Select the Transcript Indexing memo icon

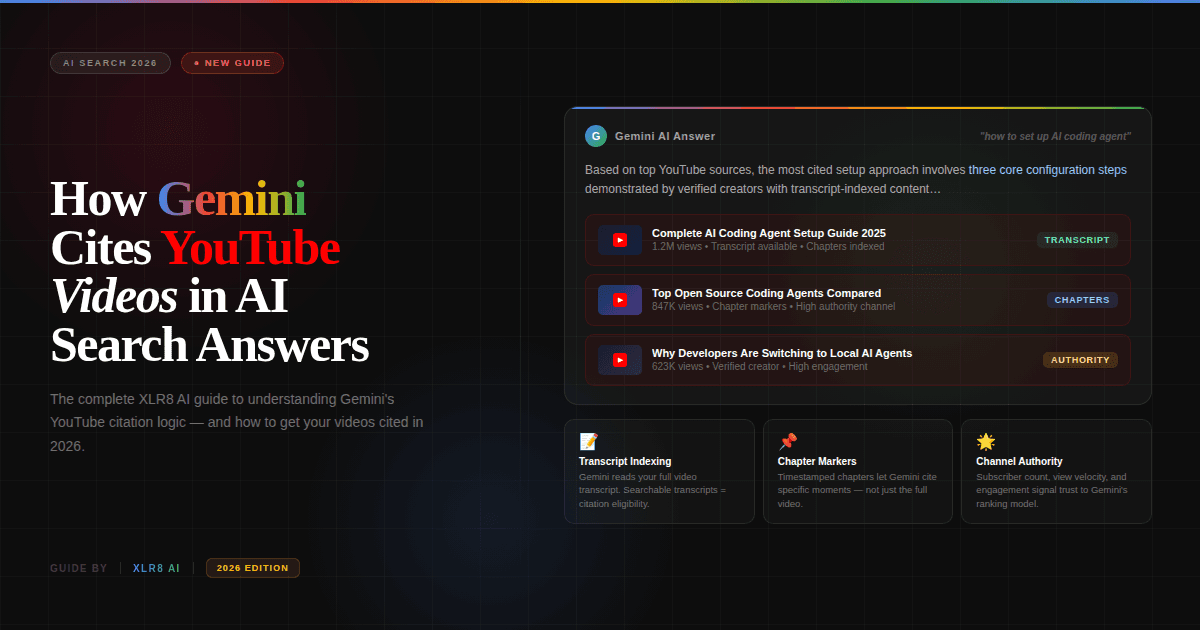tap(588, 441)
